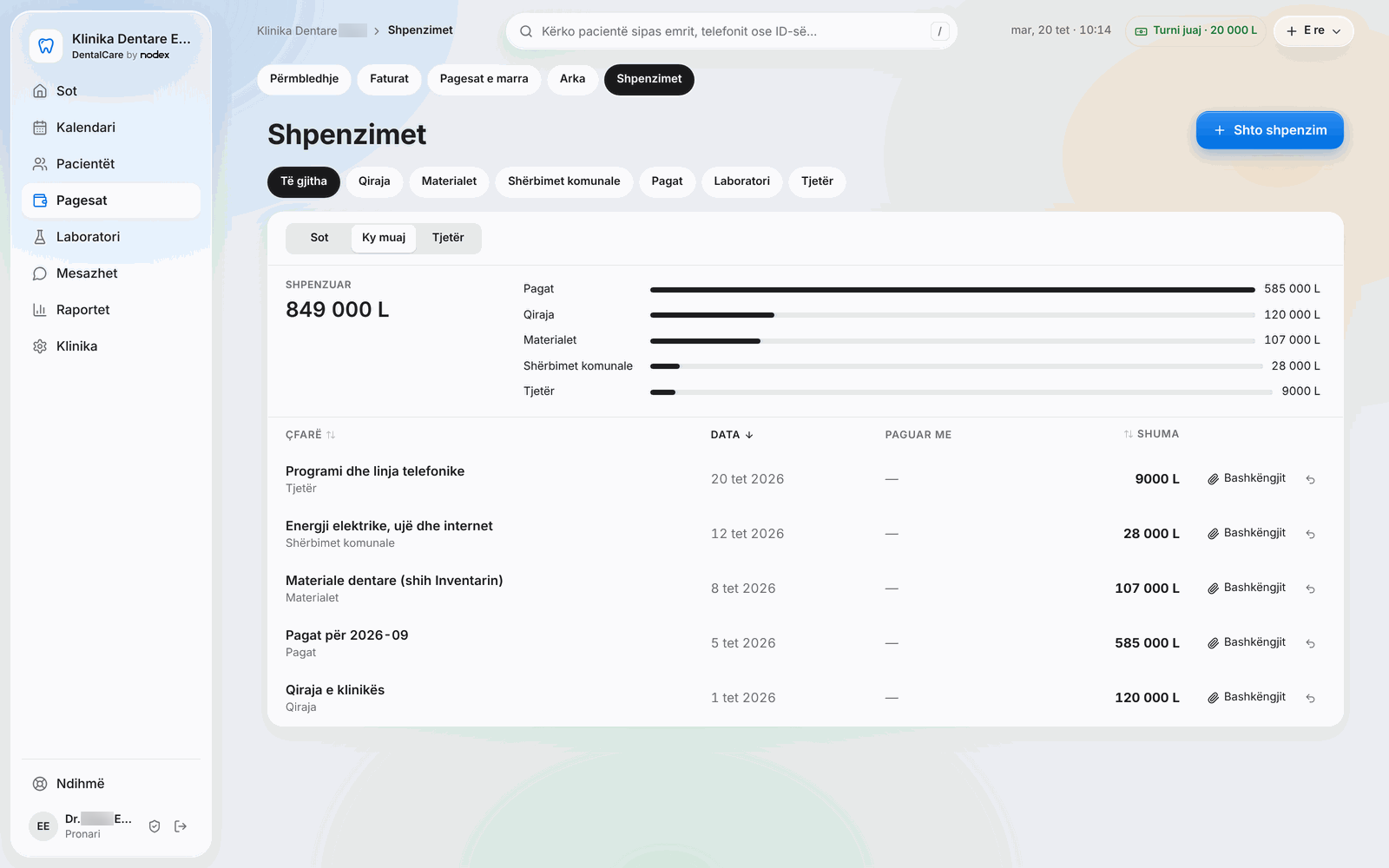Viewport: 1389px width, 868px height.
Task: Attach file to Programi dhe linja telefonike
Action: click(x=1247, y=478)
